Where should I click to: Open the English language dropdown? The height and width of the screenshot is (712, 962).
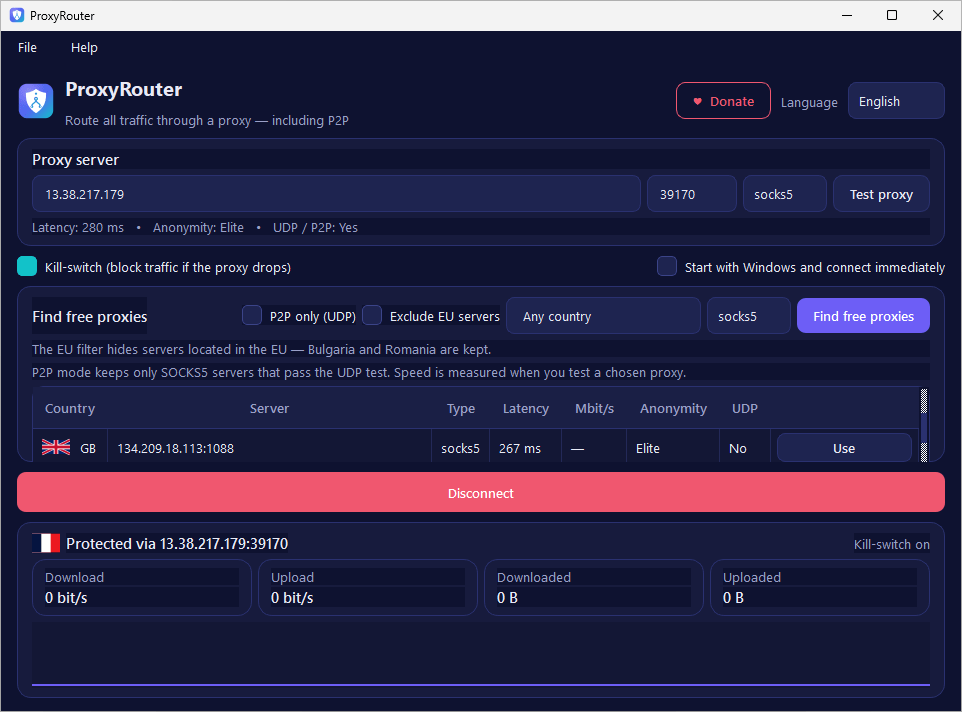[x=896, y=101]
